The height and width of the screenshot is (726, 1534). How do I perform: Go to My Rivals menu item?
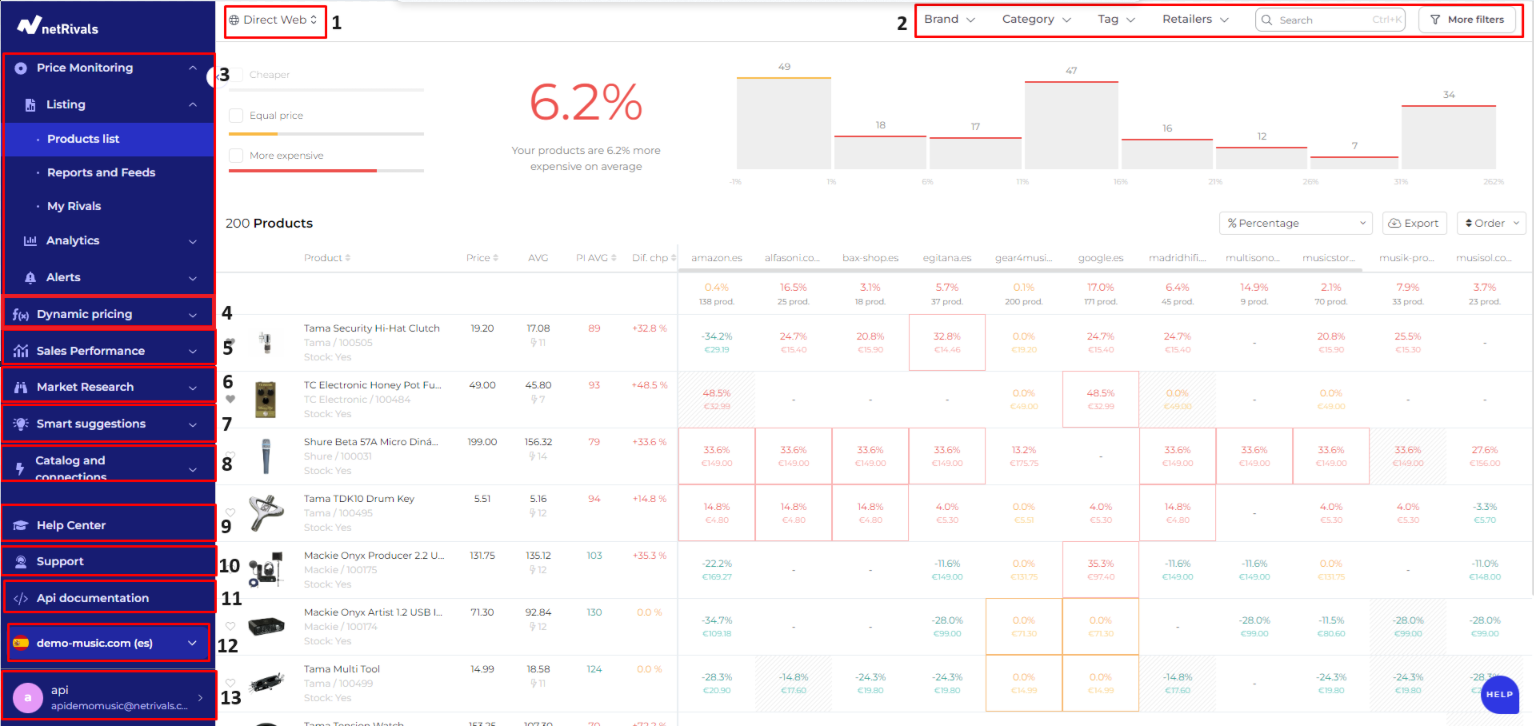pyautogui.click(x=74, y=206)
